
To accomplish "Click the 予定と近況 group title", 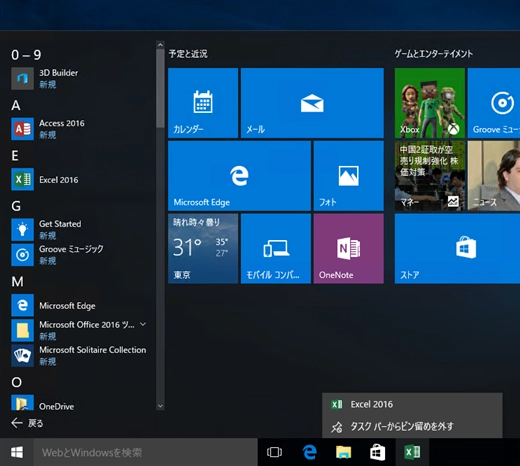I will click(x=188, y=54).
